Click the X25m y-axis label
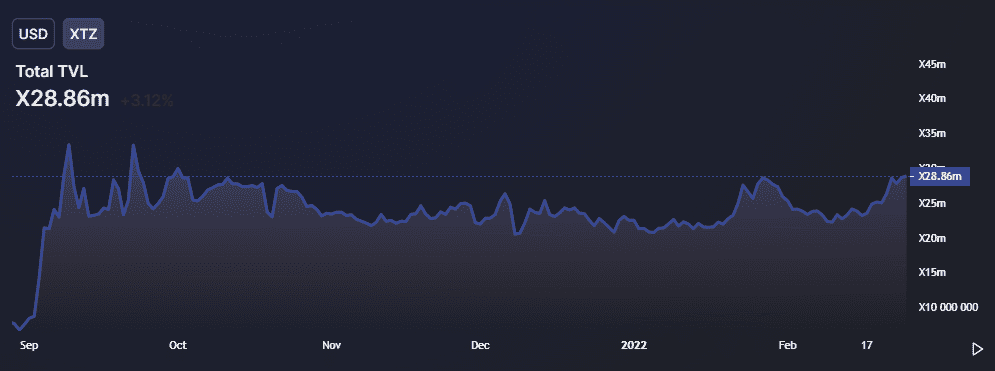 pyautogui.click(x=933, y=204)
